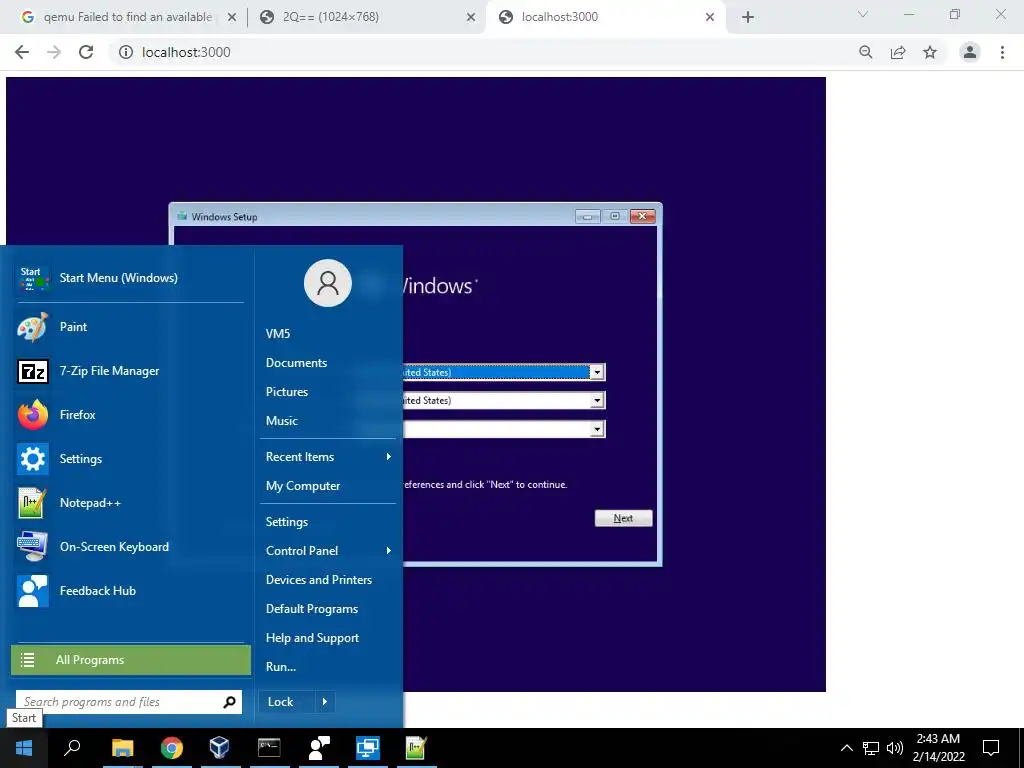Open the command prompt taskbar icon
This screenshot has height=768, width=1024.
(269, 748)
